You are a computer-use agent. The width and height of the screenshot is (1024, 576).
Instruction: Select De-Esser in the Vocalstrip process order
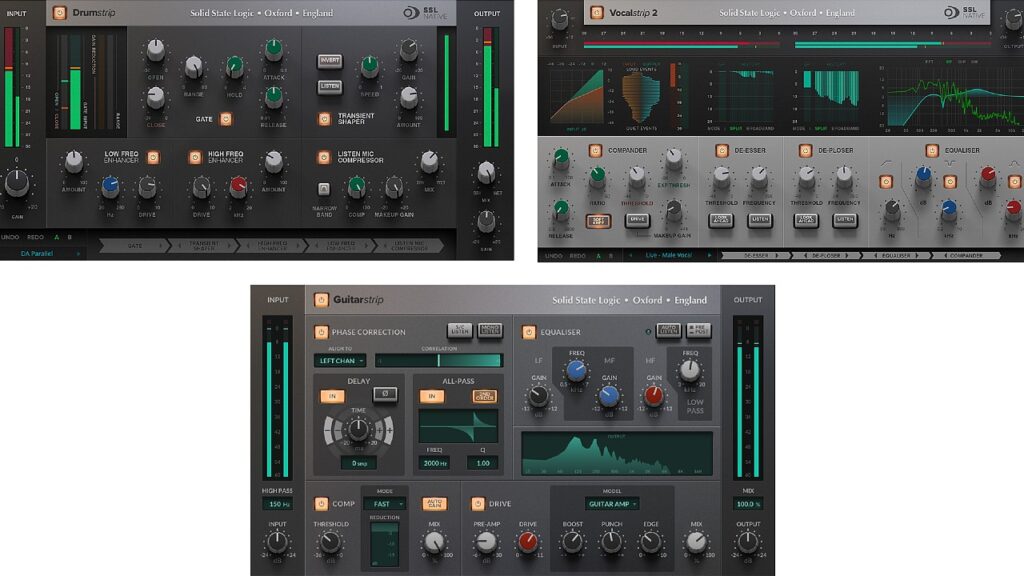coord(757,255)
